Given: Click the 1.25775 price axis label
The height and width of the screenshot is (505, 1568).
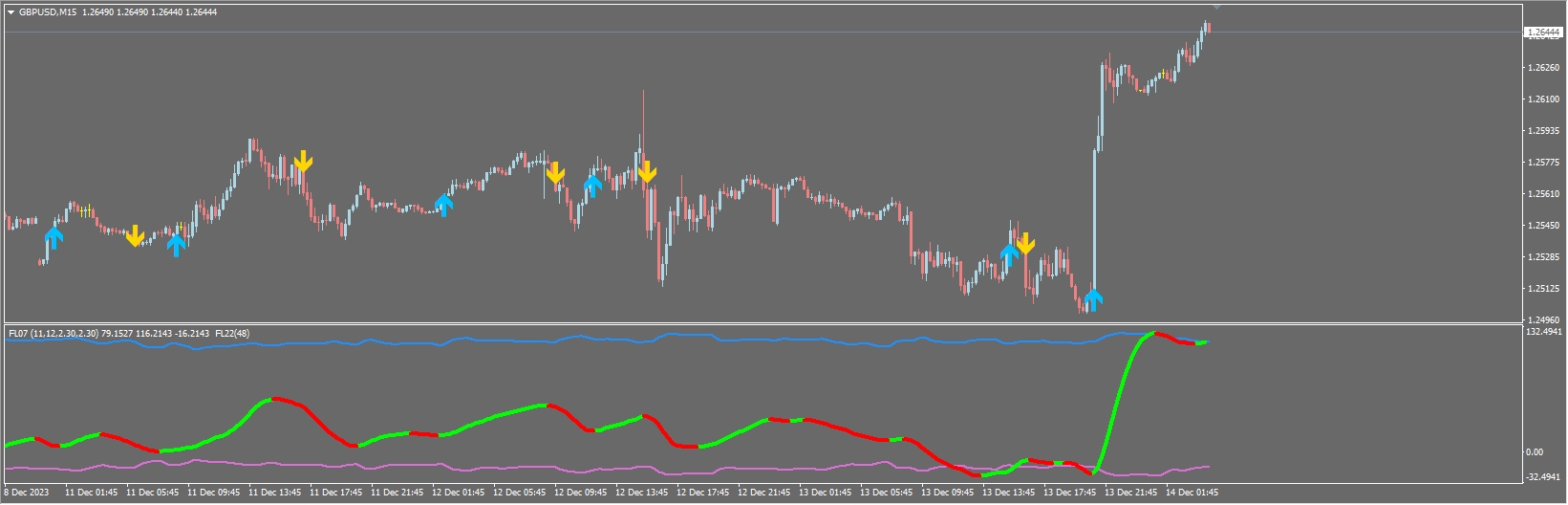Looking at the screenshot, I should tap(1542, 163).
